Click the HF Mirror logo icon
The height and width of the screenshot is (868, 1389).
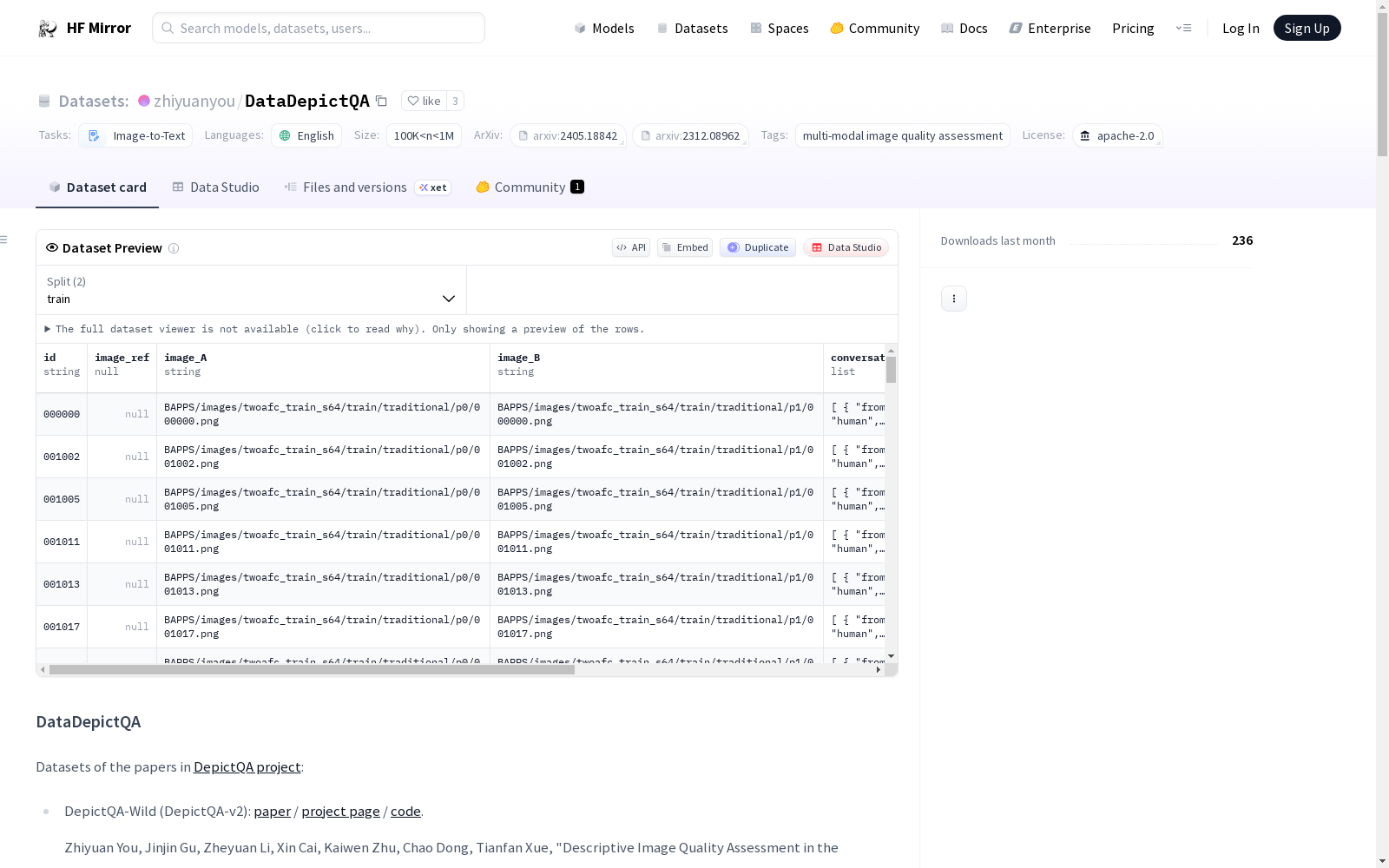pos(48,29)
